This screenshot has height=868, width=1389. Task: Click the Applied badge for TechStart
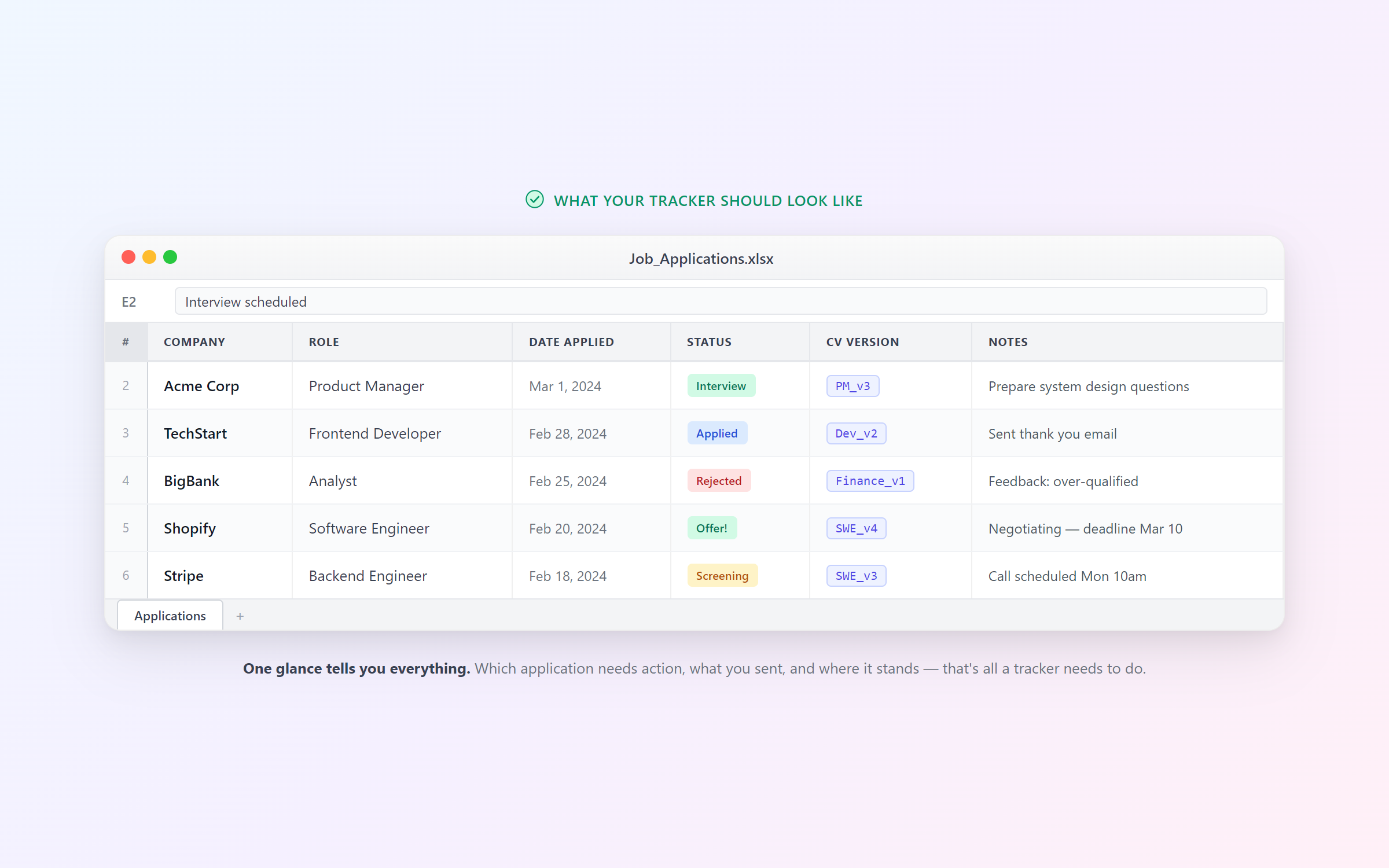click(x=717, y=433)
